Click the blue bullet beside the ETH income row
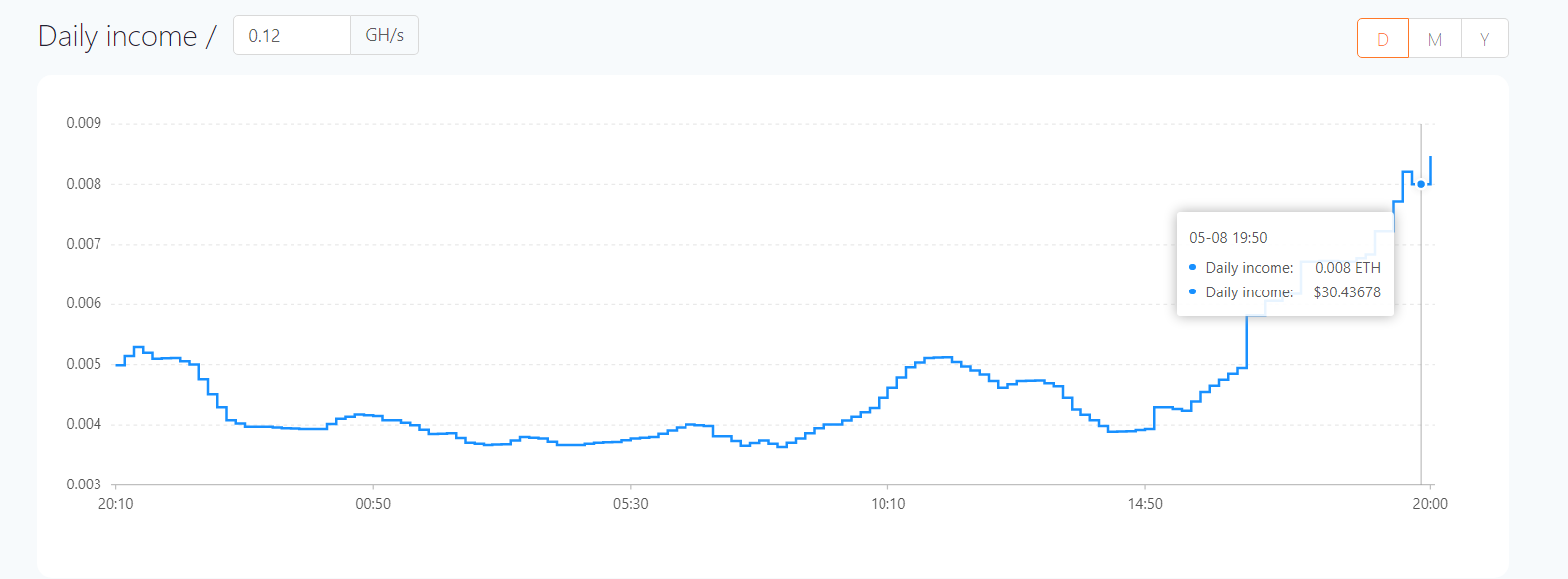Viewport: 1568px width, 579px height. 1193,267
